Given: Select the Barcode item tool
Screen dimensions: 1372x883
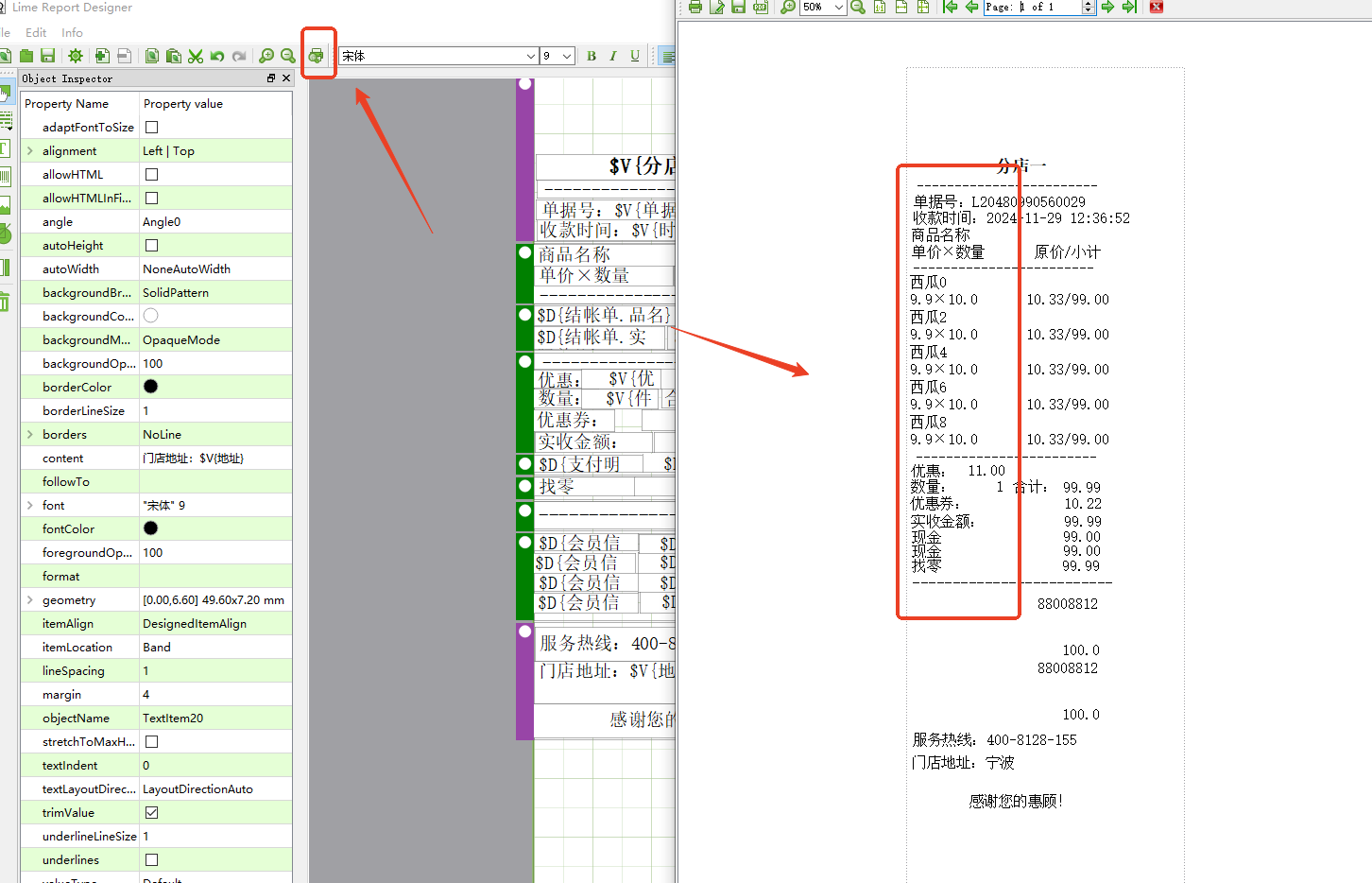Looking at the screenshot, I should tap(5, 176).
